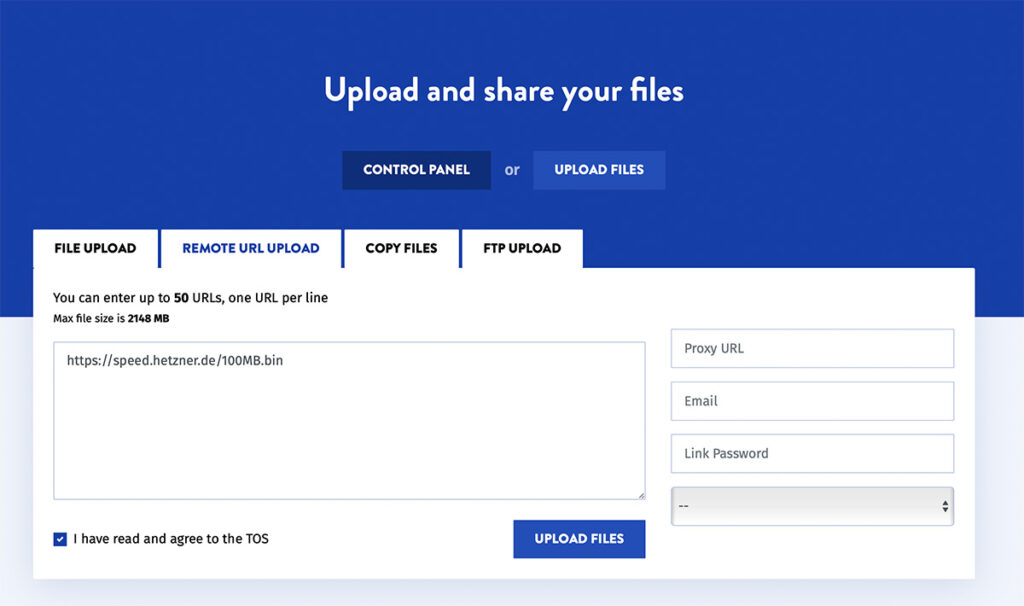
Task: Select the Remote URL Upload tab
Action: click(x=251, y=248)
